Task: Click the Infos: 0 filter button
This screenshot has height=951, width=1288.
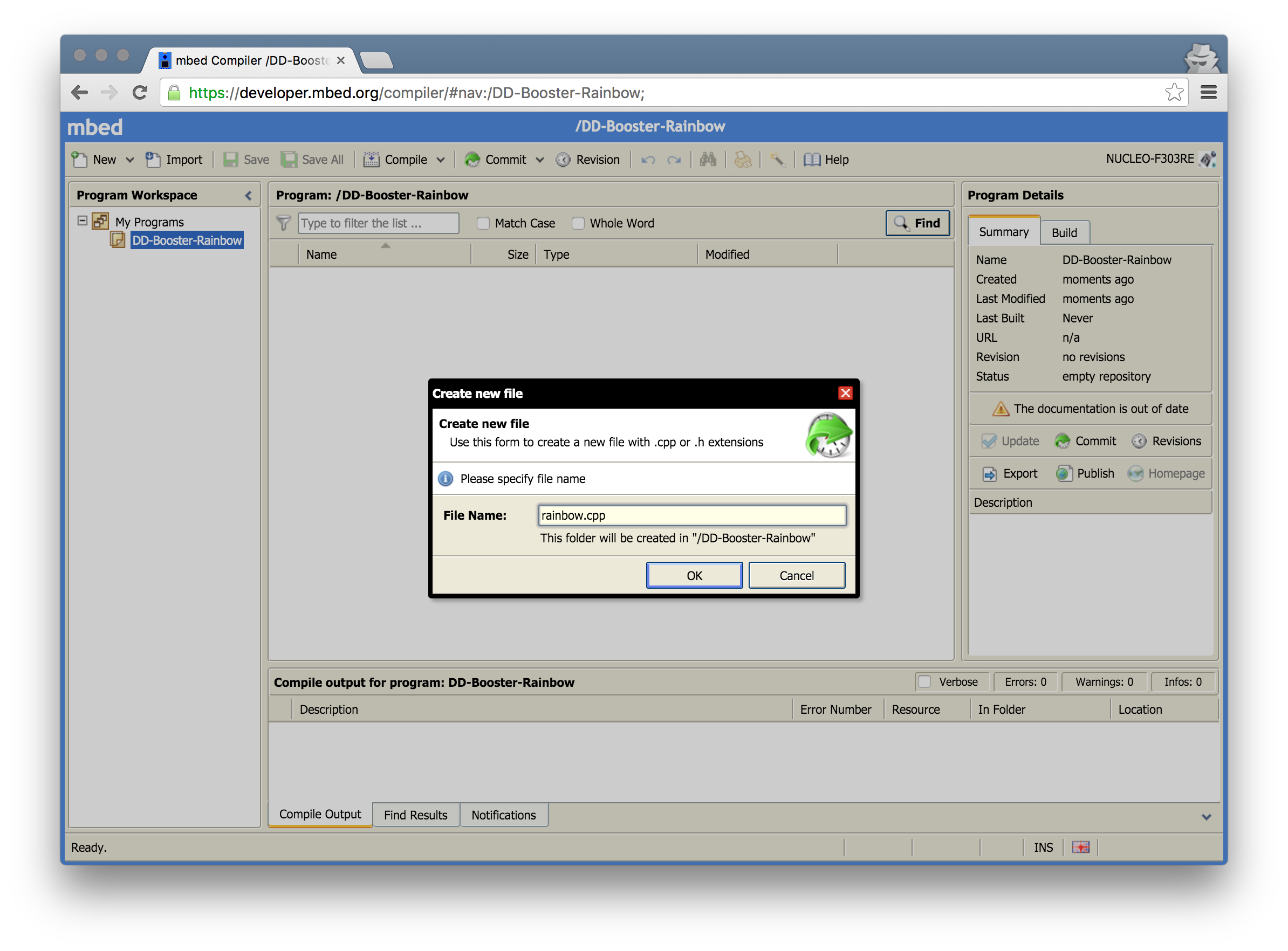Action: tap(1183, 681)
